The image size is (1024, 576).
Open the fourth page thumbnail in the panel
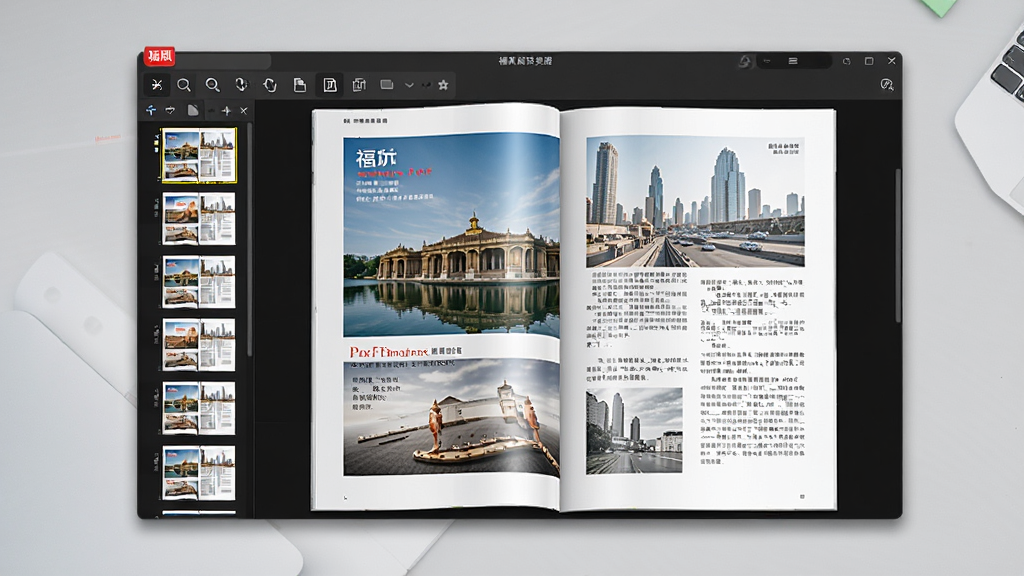click(x=199, y=345)
